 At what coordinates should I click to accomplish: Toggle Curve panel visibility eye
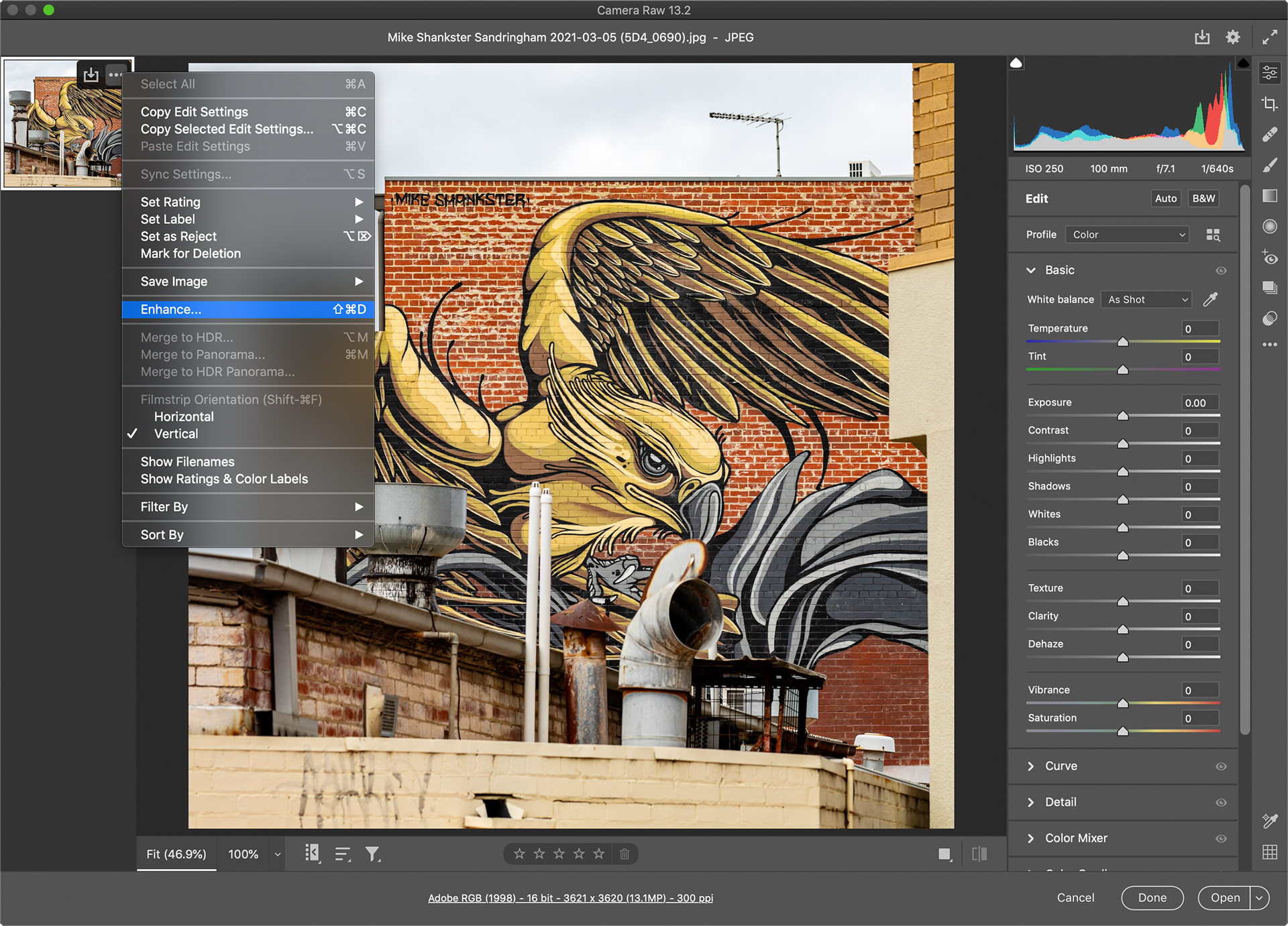tap(1221, 766)
